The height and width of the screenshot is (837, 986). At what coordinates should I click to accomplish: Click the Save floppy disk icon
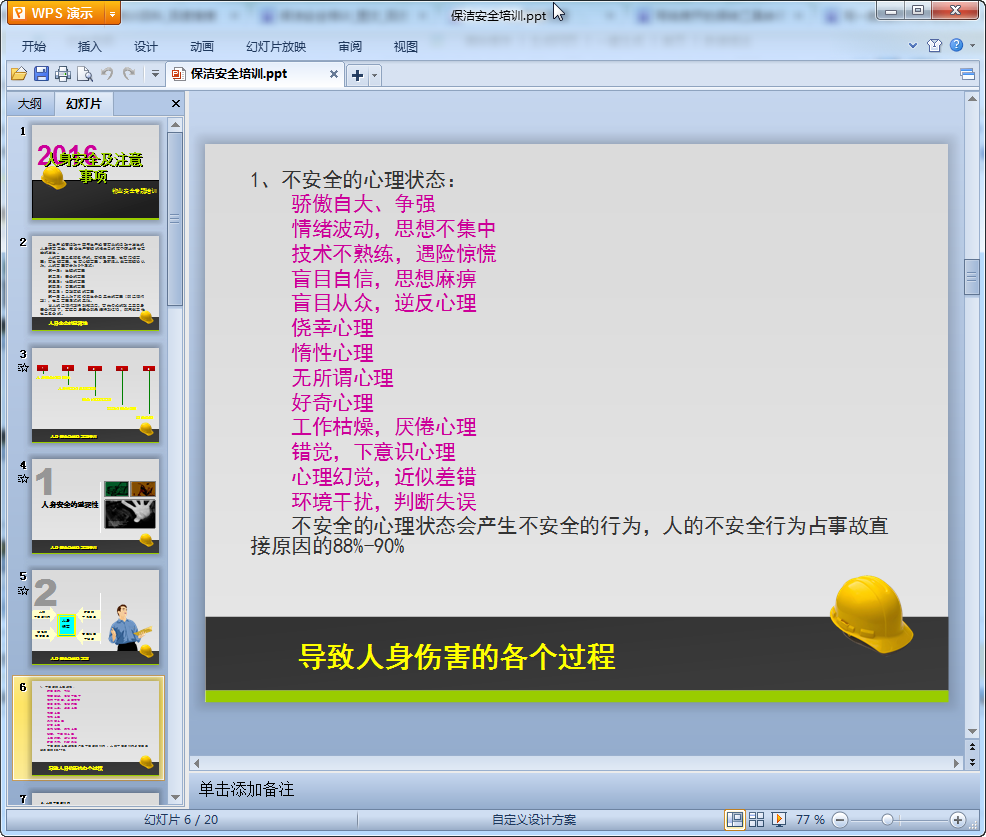41,74
